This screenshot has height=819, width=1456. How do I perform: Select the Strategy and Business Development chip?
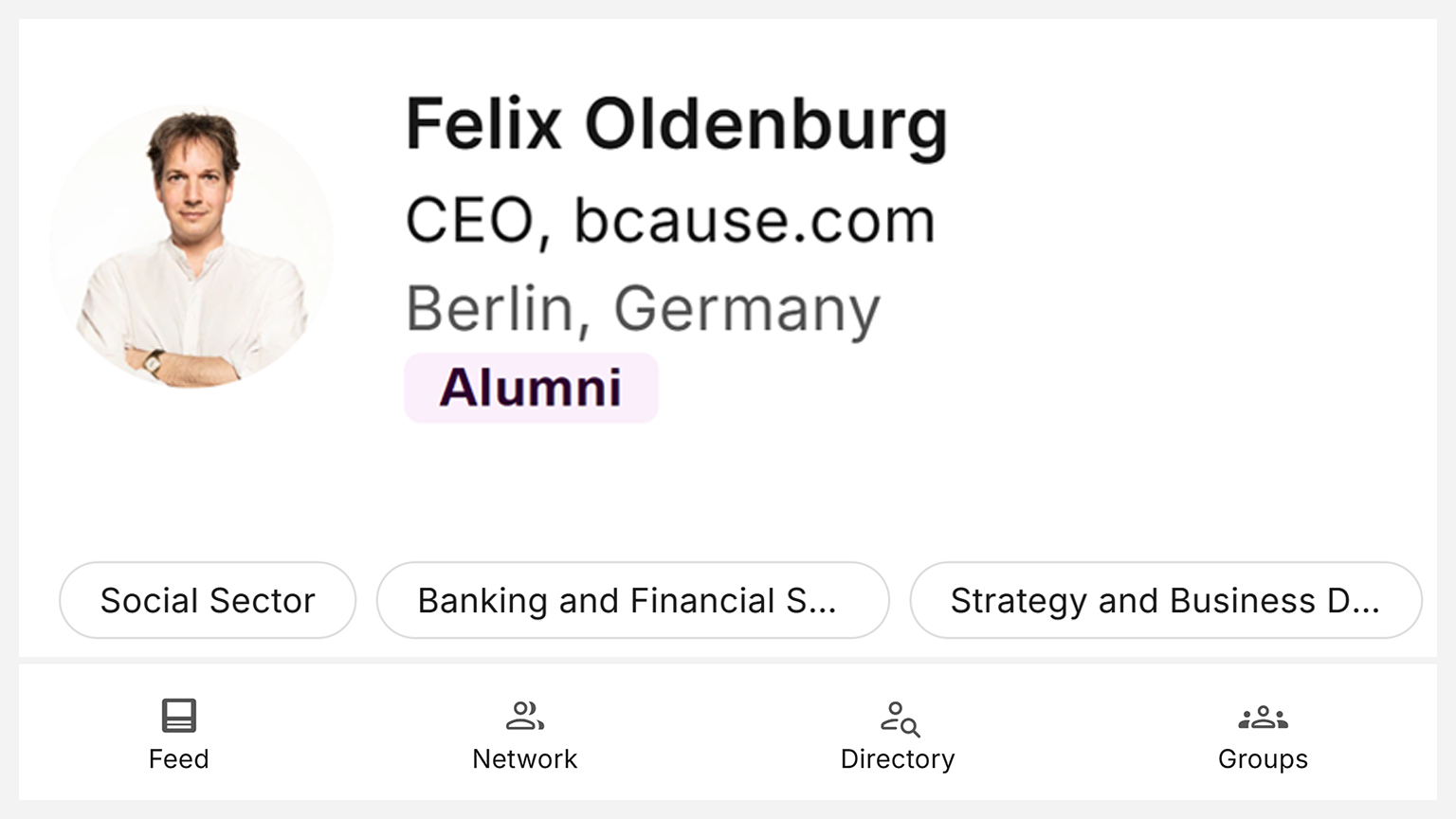pyautogui.click(x=1166, y=599)
